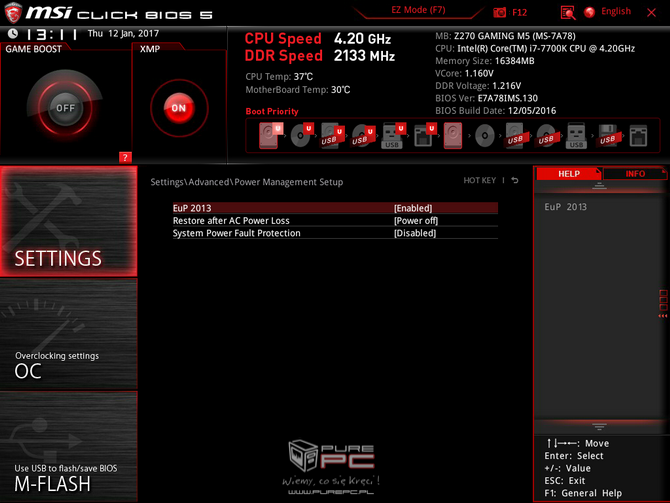The image size is (670, 503).
Task: Open the [Disabled] value for Fault Protection
Action: point(415,233)
